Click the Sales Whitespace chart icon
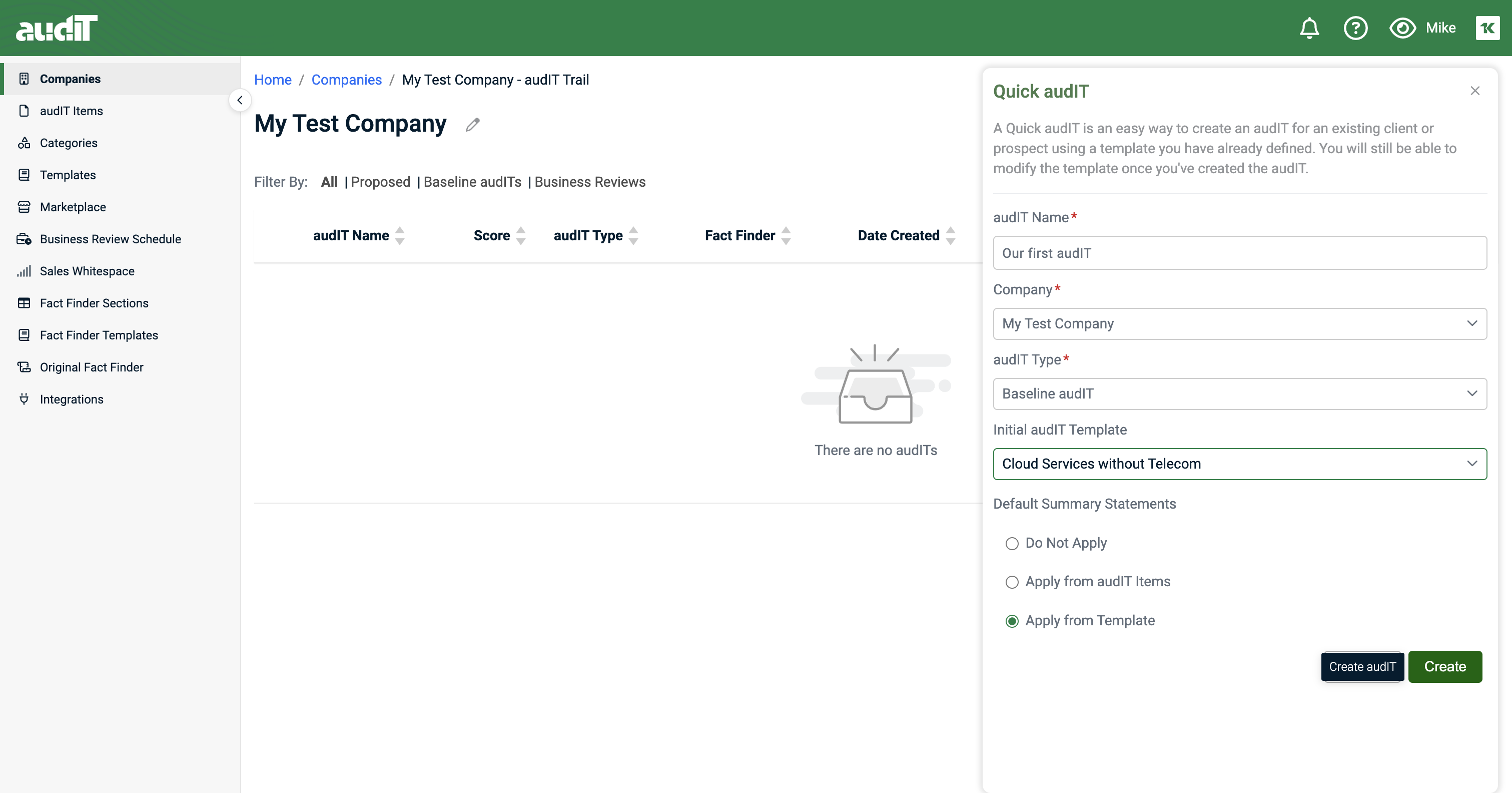 24,271
